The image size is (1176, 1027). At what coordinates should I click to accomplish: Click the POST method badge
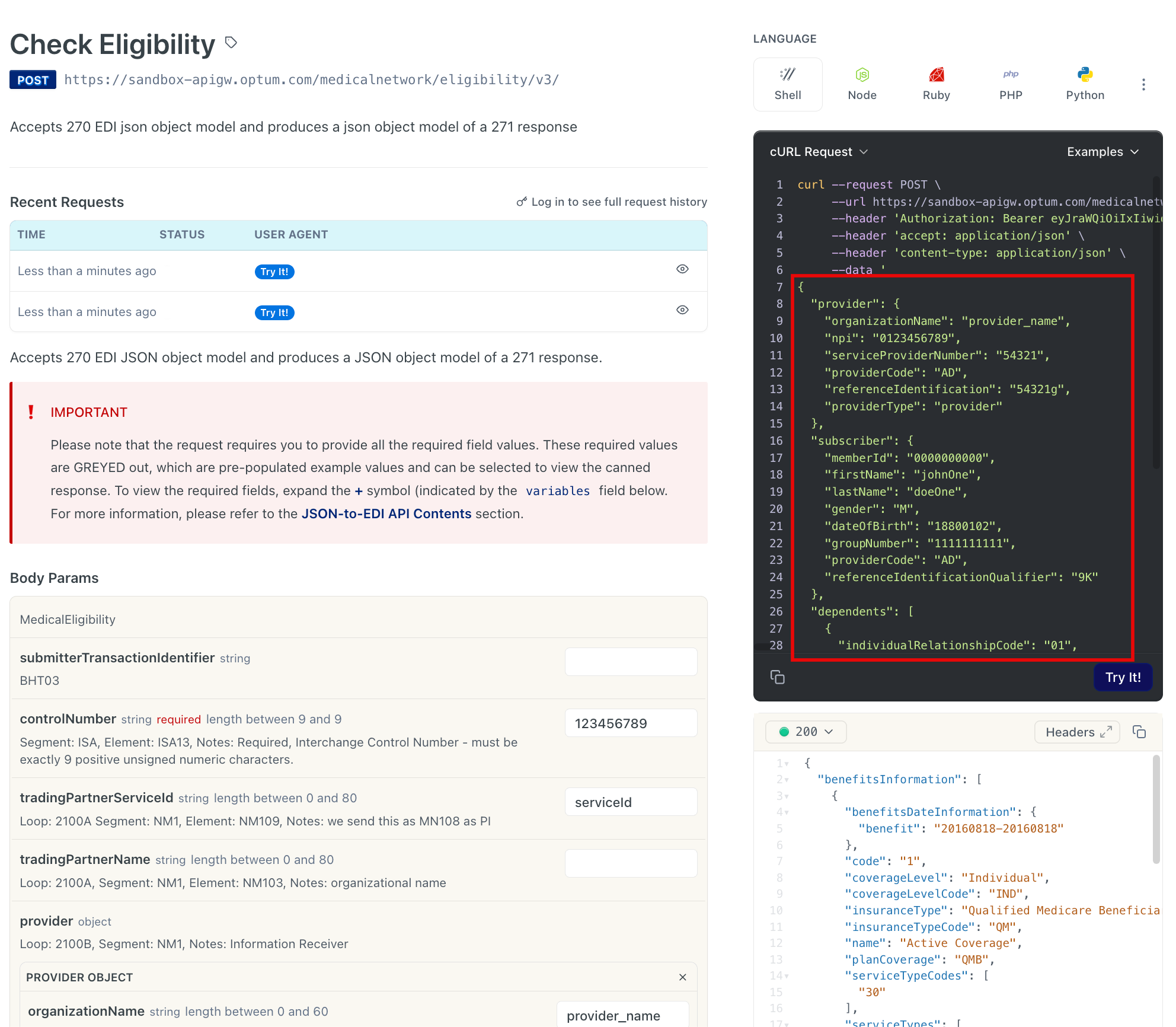point(33,80)
